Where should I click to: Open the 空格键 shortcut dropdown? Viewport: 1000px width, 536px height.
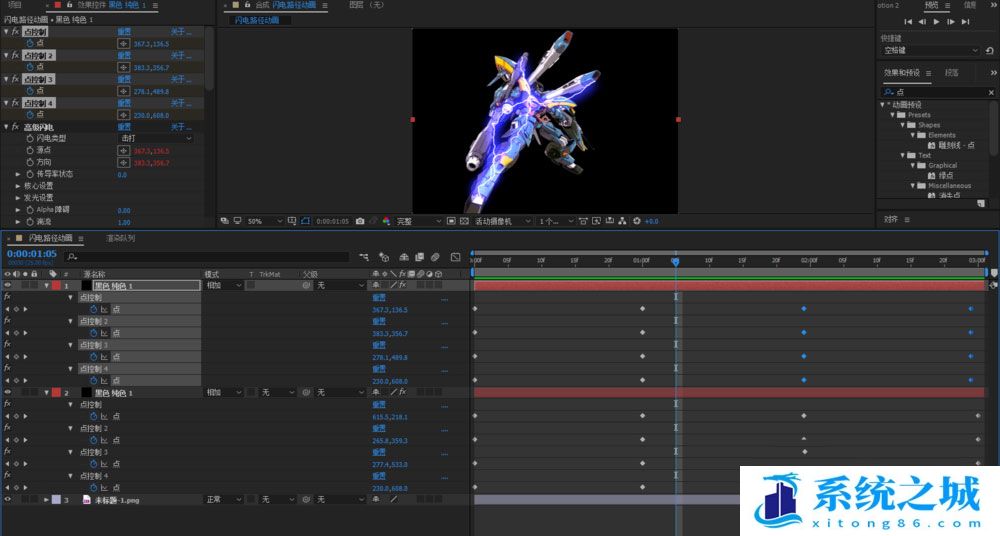(930, 50)
